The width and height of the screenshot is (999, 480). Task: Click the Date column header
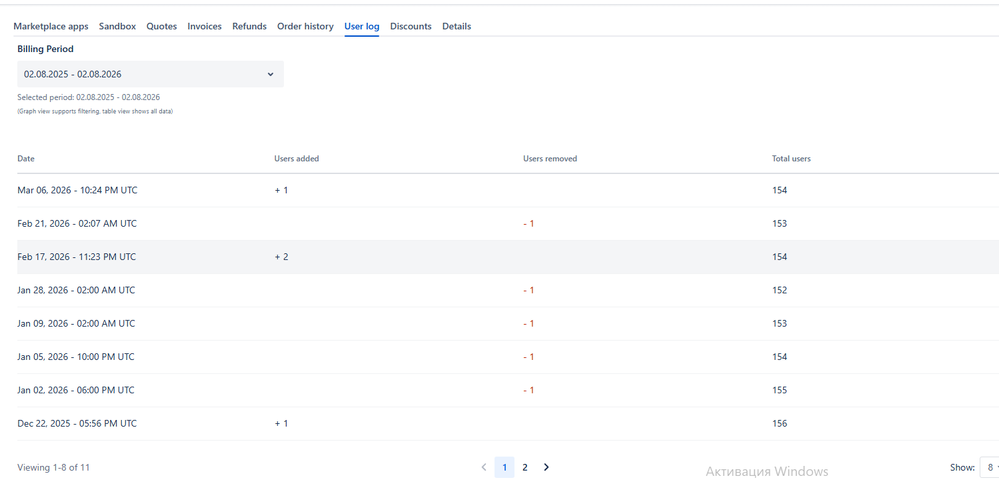26,159
